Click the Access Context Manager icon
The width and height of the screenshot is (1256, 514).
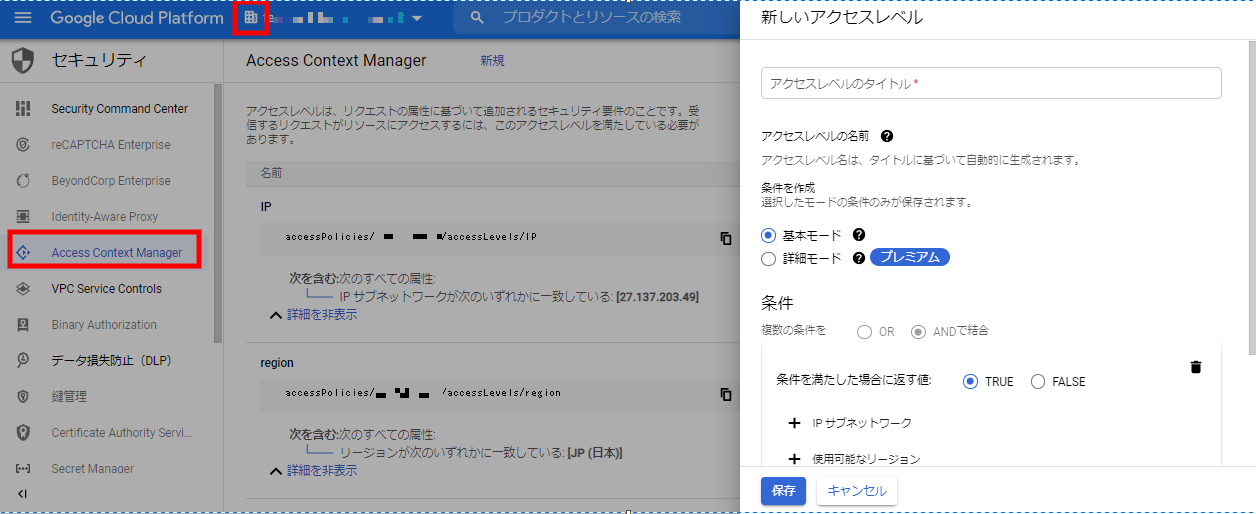[24, 252]
